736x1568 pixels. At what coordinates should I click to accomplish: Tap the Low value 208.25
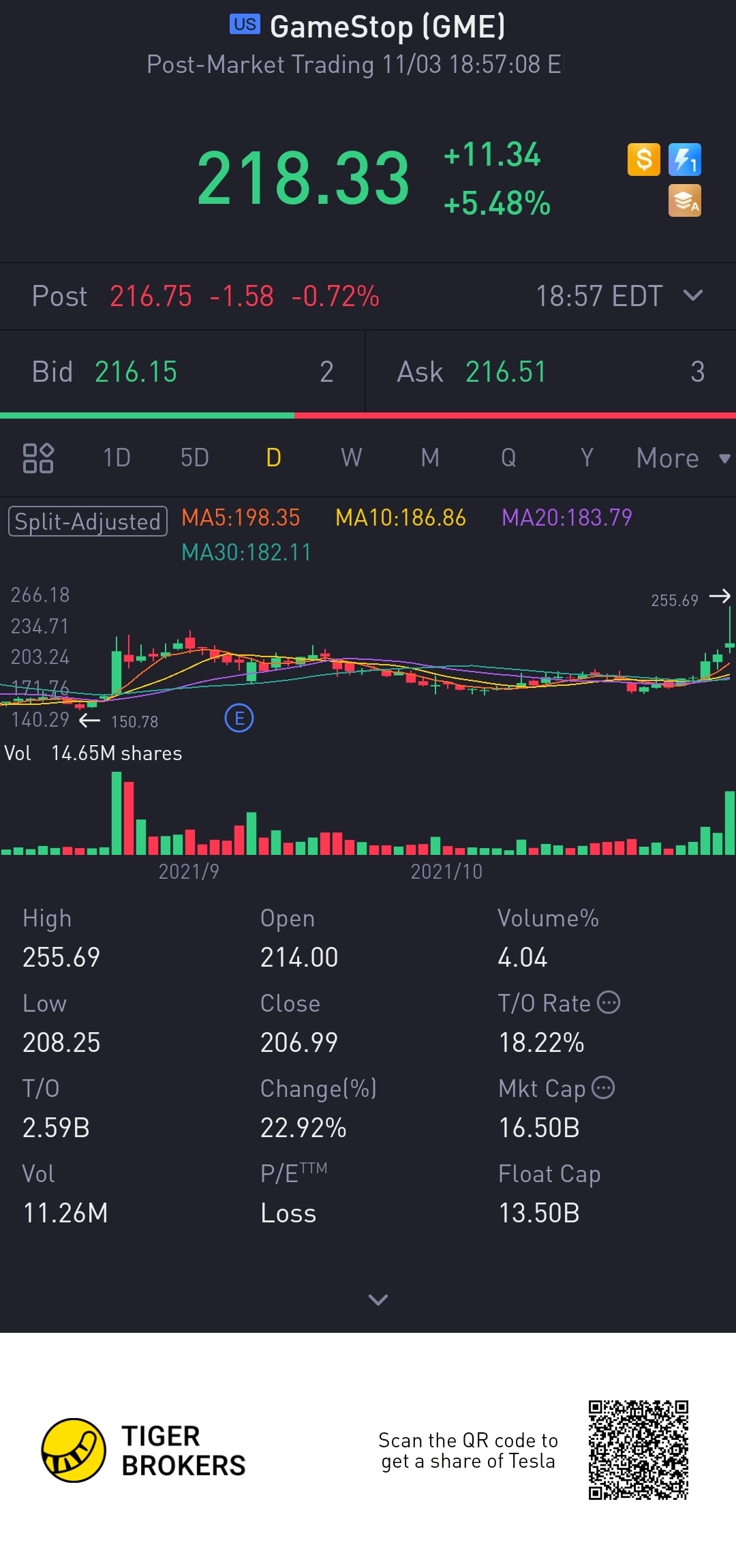point(61,1042)
